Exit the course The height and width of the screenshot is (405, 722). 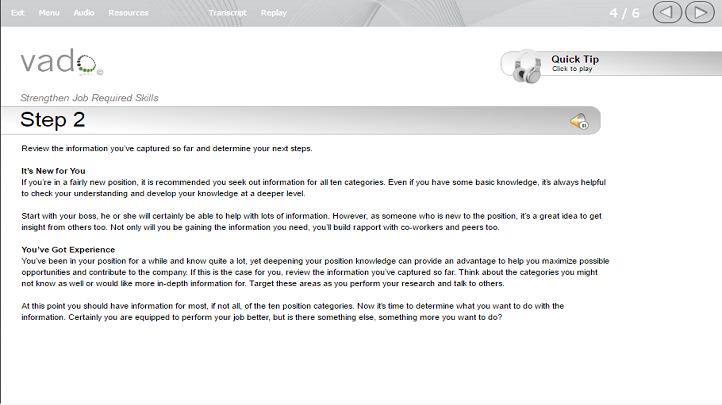17,13
